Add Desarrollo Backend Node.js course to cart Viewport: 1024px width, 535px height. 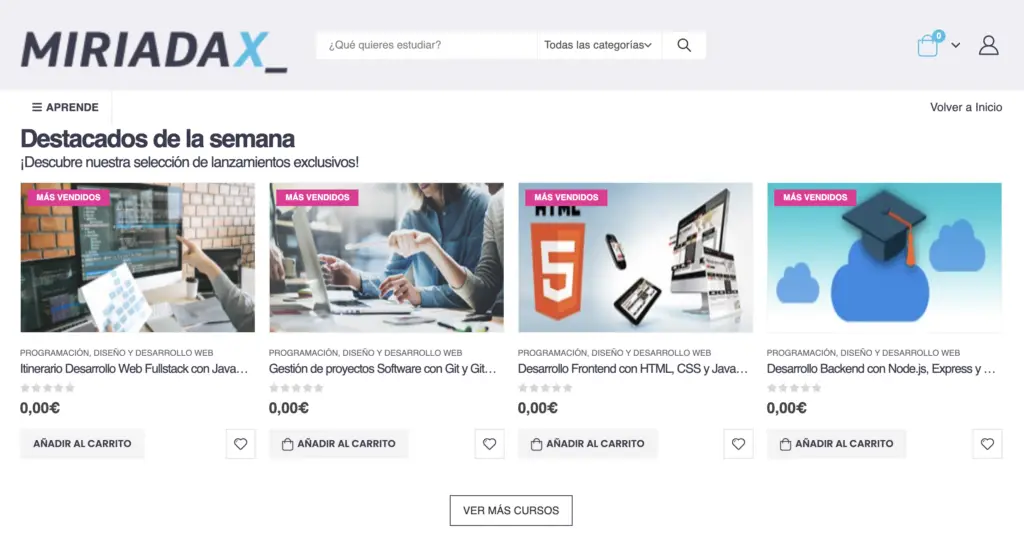pyautogui.click(x=836, y=444)
